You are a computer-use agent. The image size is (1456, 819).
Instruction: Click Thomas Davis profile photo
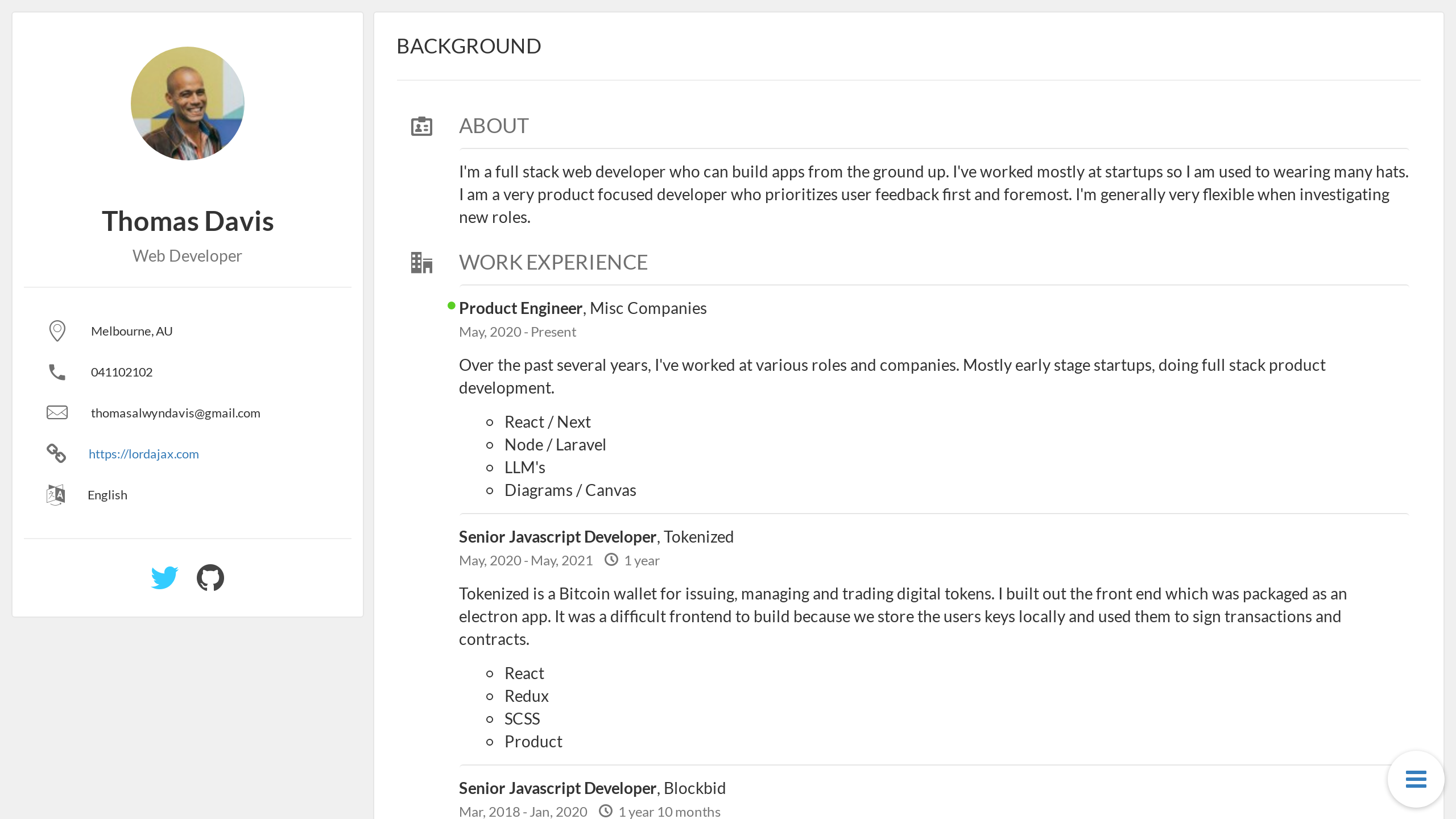click(x=188, y=104)
